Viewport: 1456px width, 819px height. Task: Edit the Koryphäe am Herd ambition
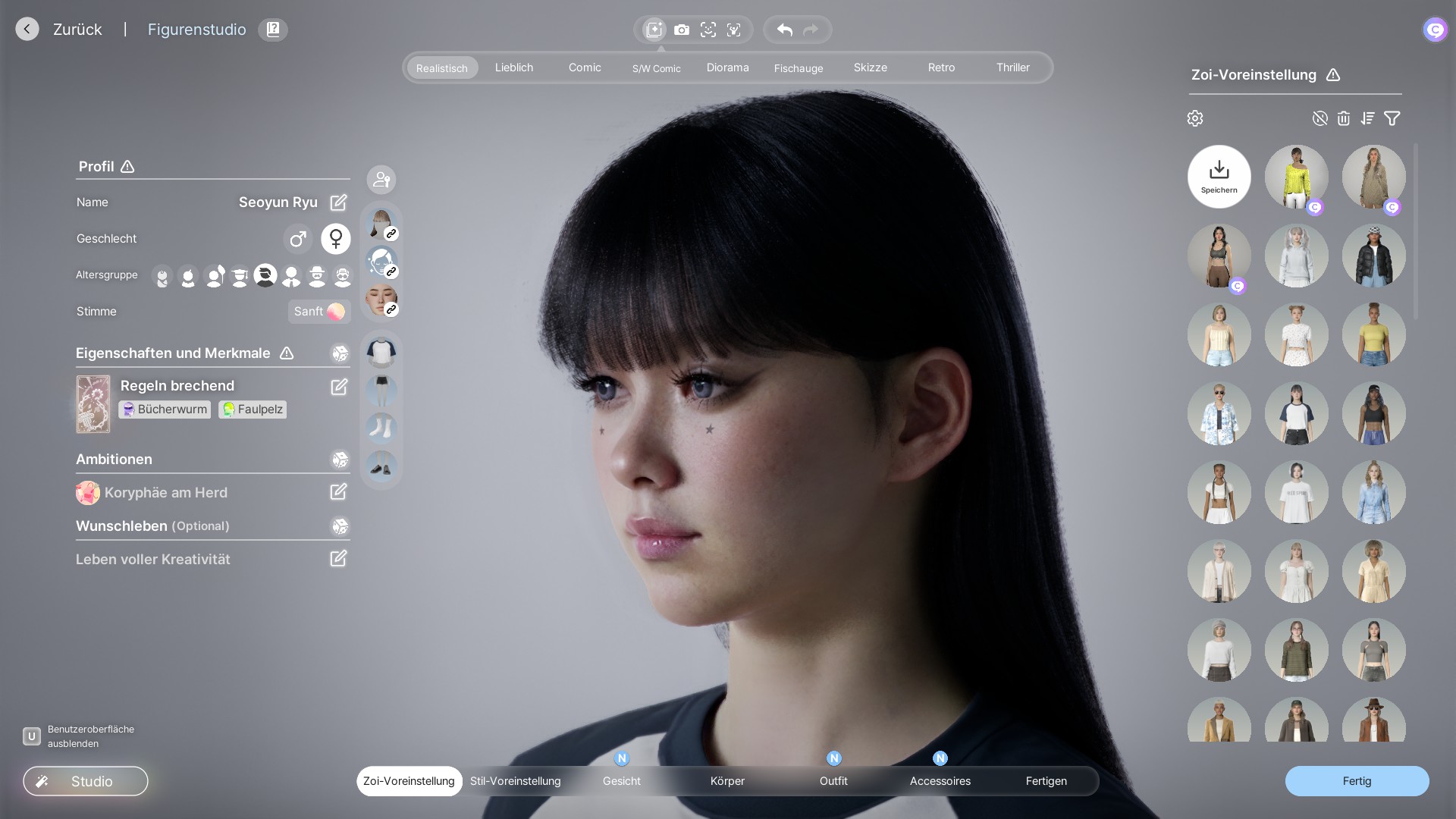pos(338,492)
